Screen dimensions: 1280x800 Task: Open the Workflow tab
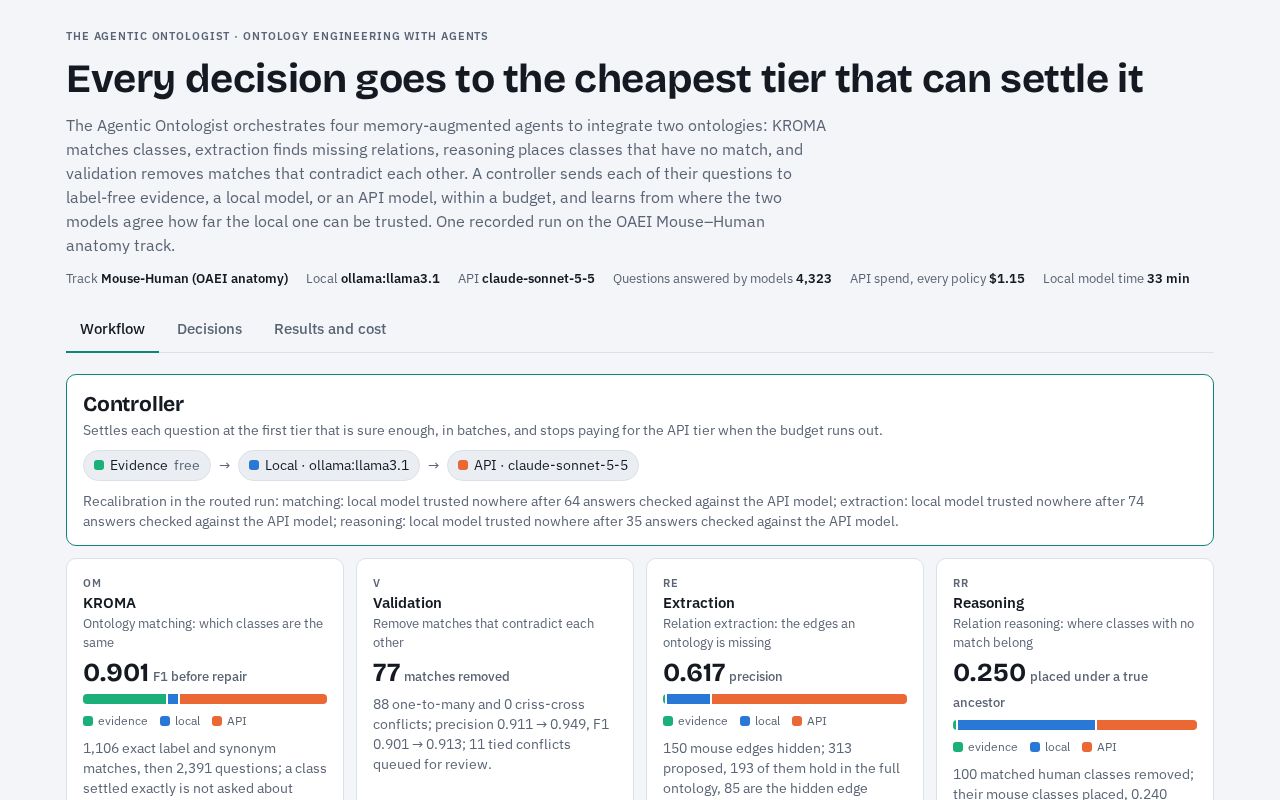pos(112,329)
